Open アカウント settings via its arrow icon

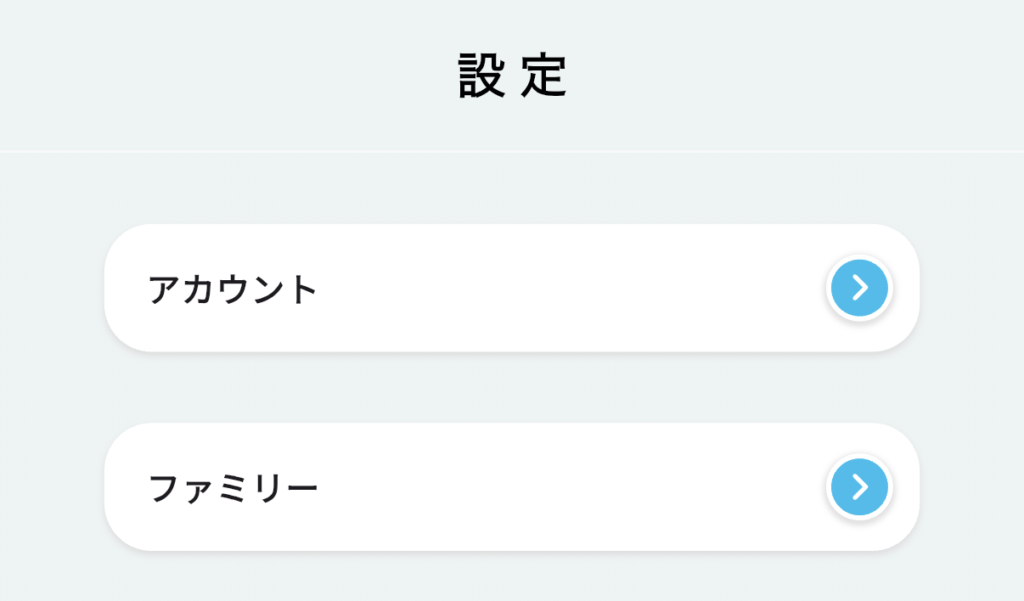(x=859, y=289)
